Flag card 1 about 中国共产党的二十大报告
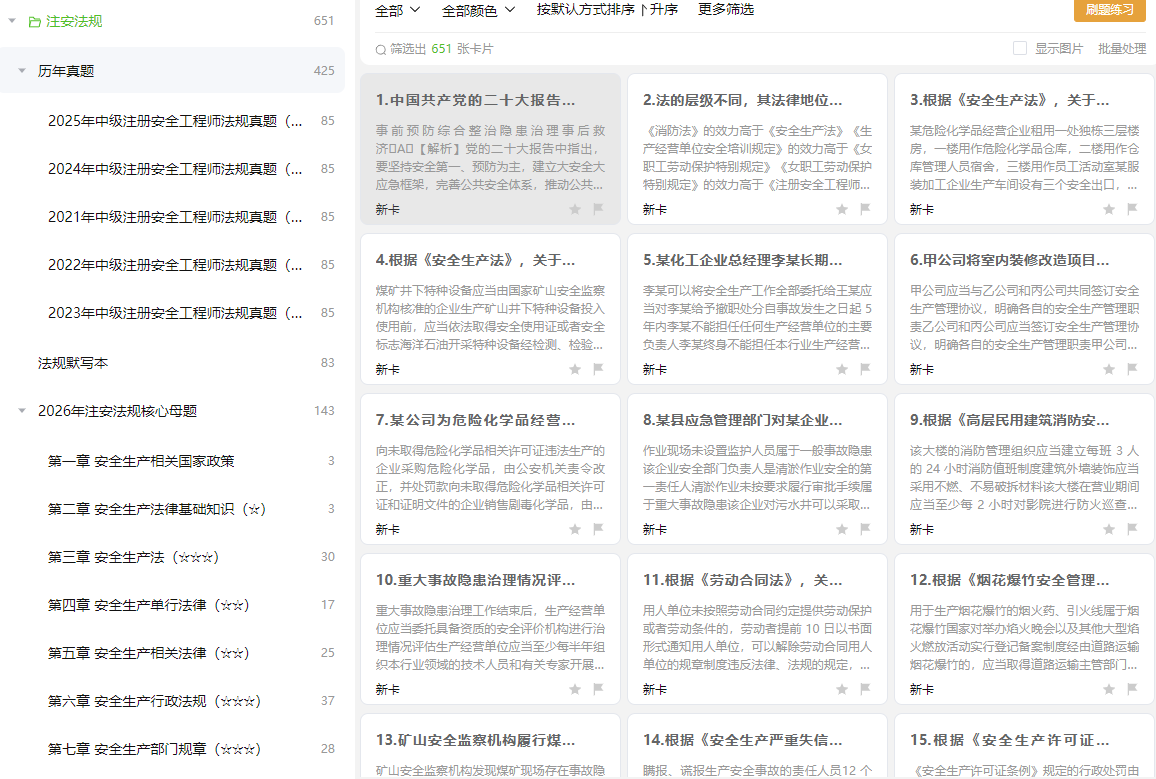The height and width of the screenshot is (779, 1156). (x=598, y=209)
